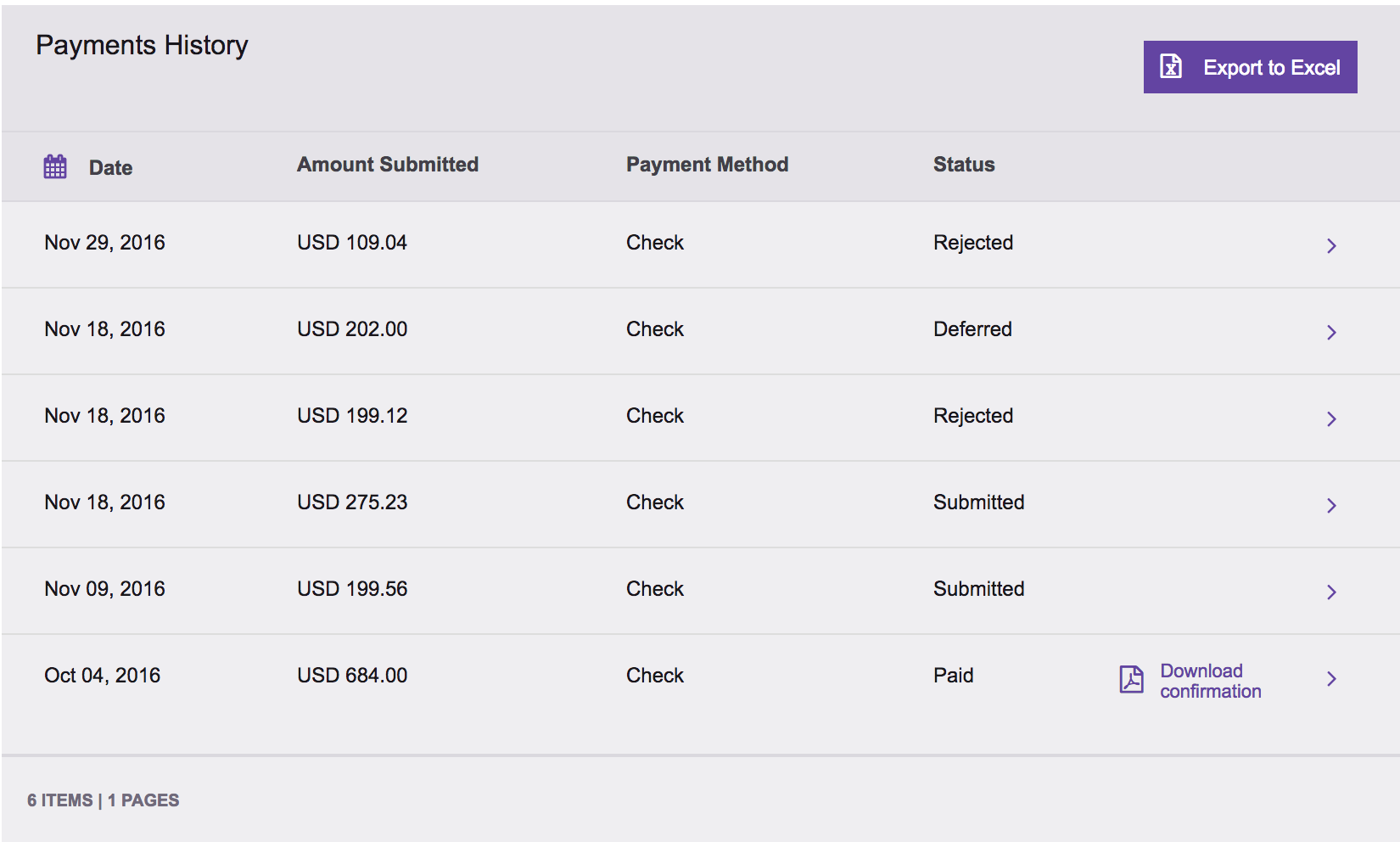Click the calendar icon beside Date header
Screen dimensions: 1400x842
click(53, 165)
